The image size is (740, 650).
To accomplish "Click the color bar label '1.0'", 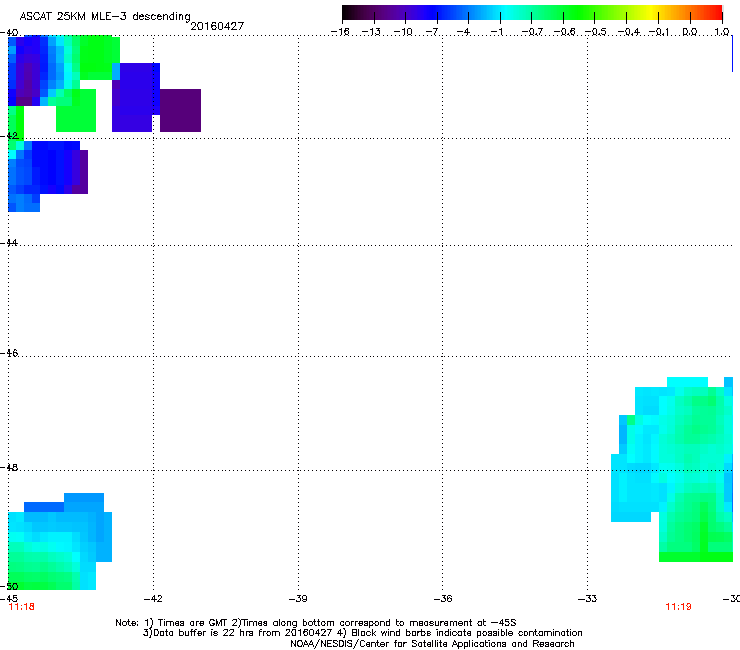I will [x=722, y=32].
